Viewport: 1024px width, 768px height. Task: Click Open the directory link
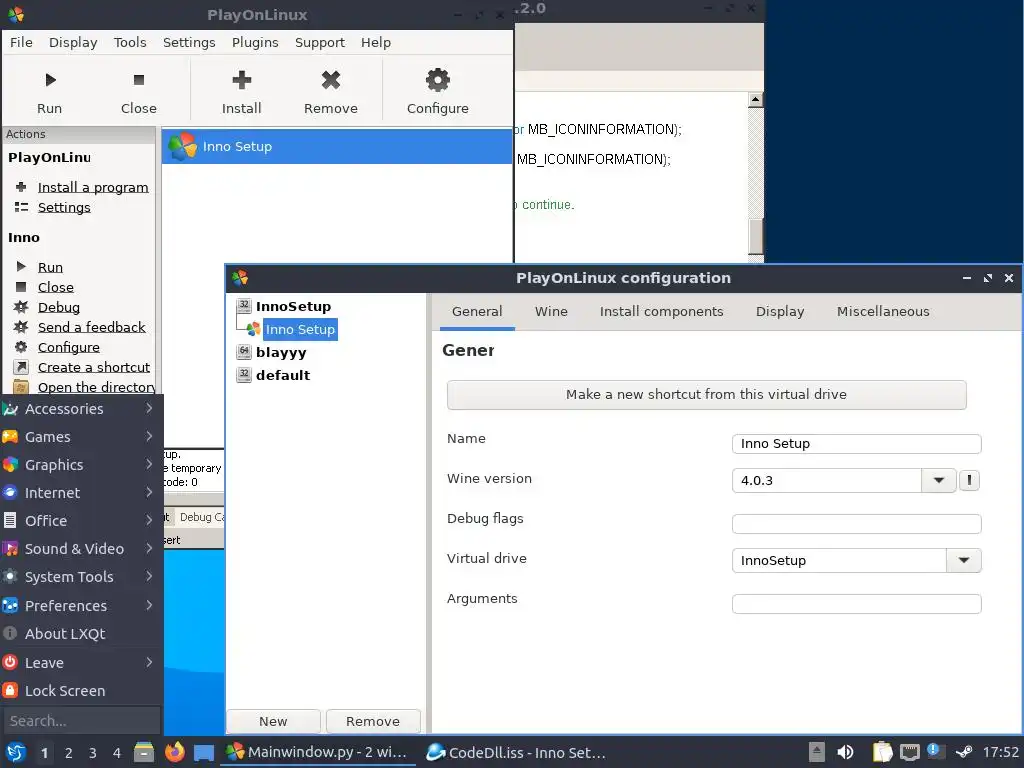click(x=97, y=387)
